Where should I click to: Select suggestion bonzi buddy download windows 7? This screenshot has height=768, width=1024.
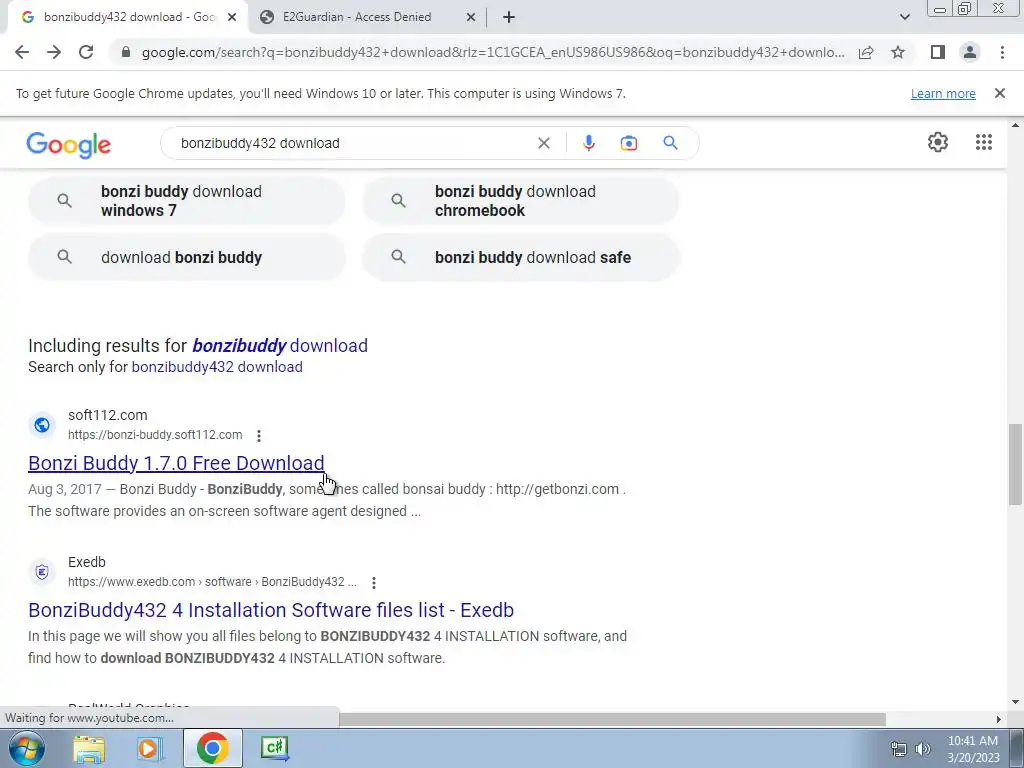[187, 200]
